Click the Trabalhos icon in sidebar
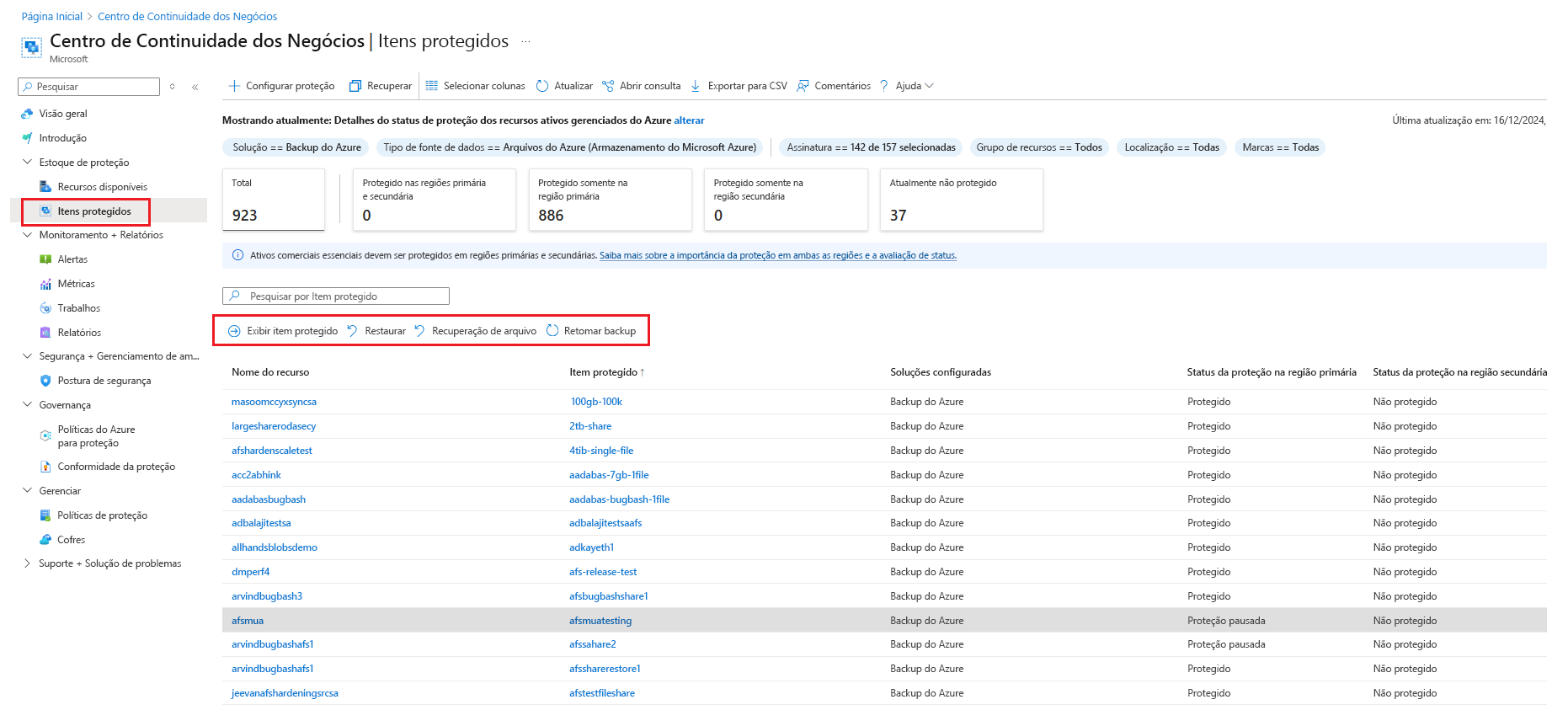This screenshot has height=710, width=1568. pyautogui.click(x=45, y=308)
